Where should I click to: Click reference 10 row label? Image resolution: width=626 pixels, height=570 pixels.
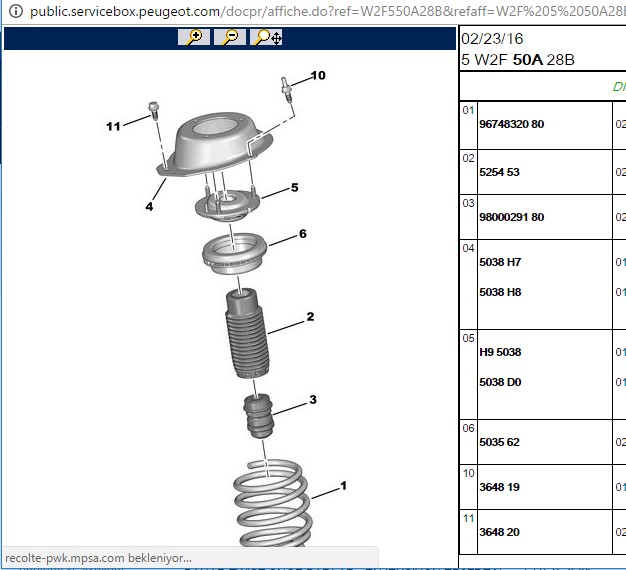468,473
